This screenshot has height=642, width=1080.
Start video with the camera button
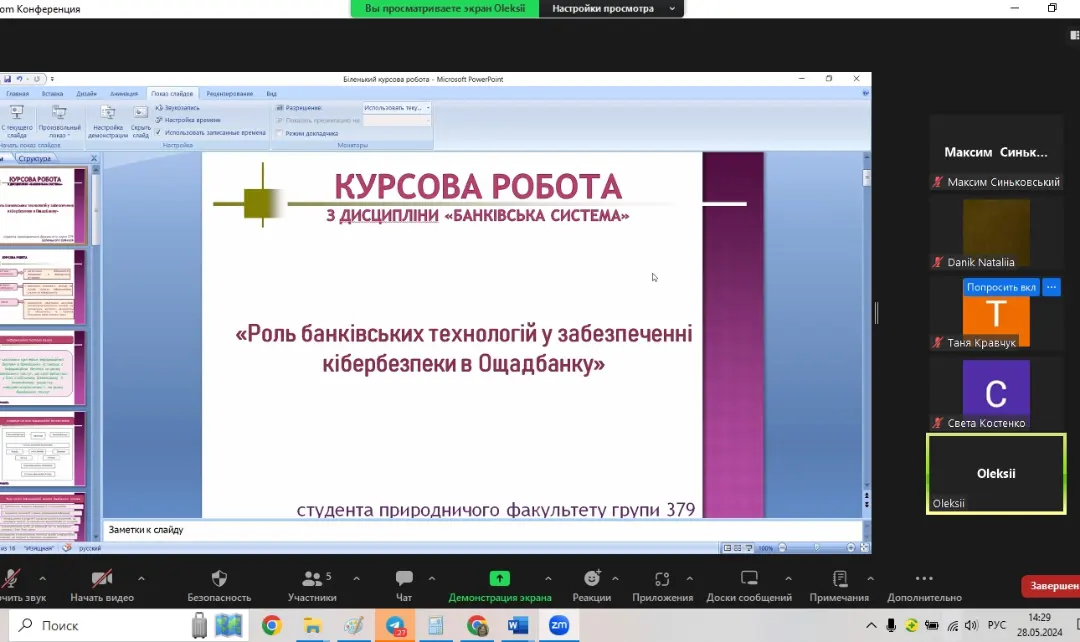coord(102,586)
